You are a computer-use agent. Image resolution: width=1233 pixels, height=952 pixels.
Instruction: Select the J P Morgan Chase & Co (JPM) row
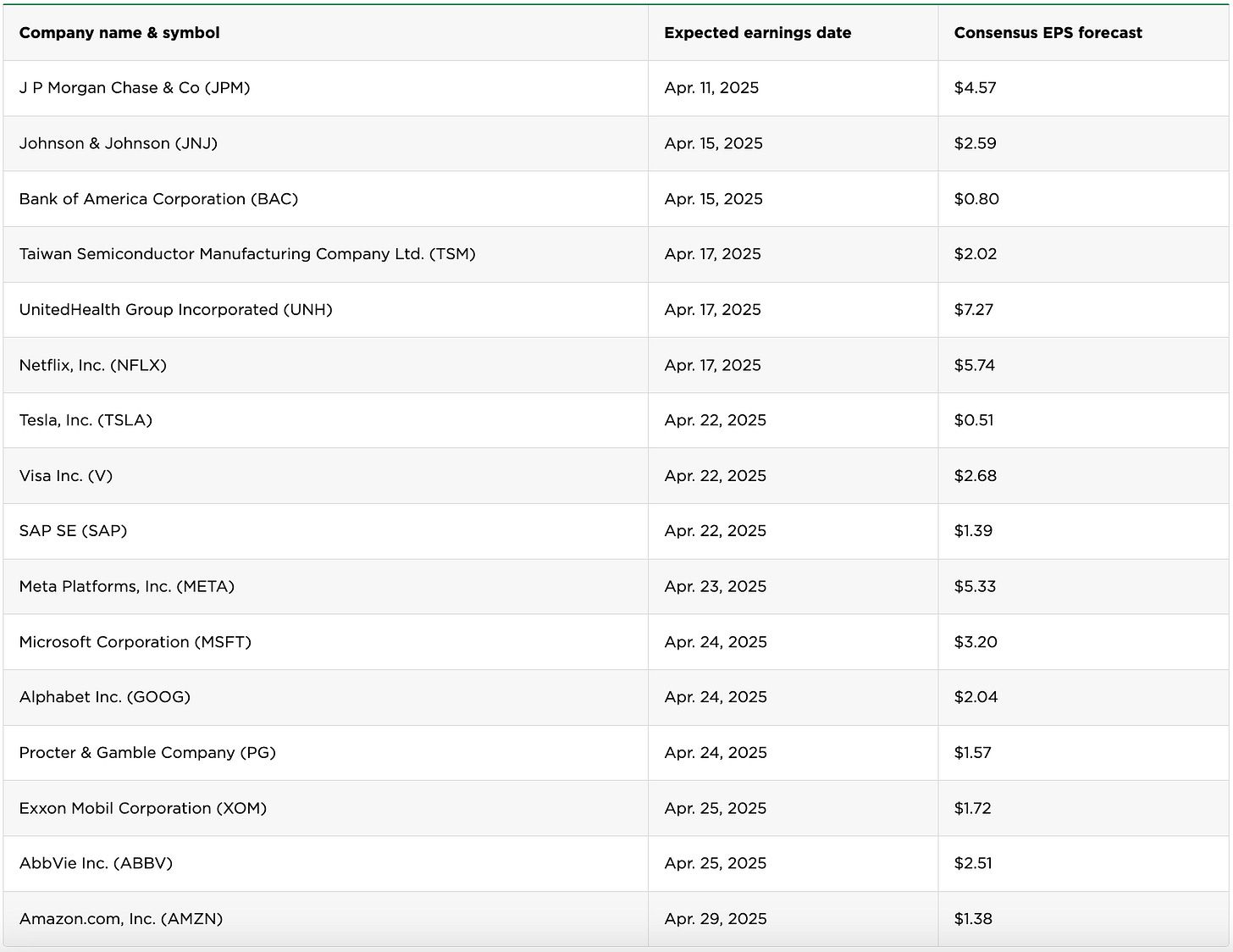tap(135, 88)
